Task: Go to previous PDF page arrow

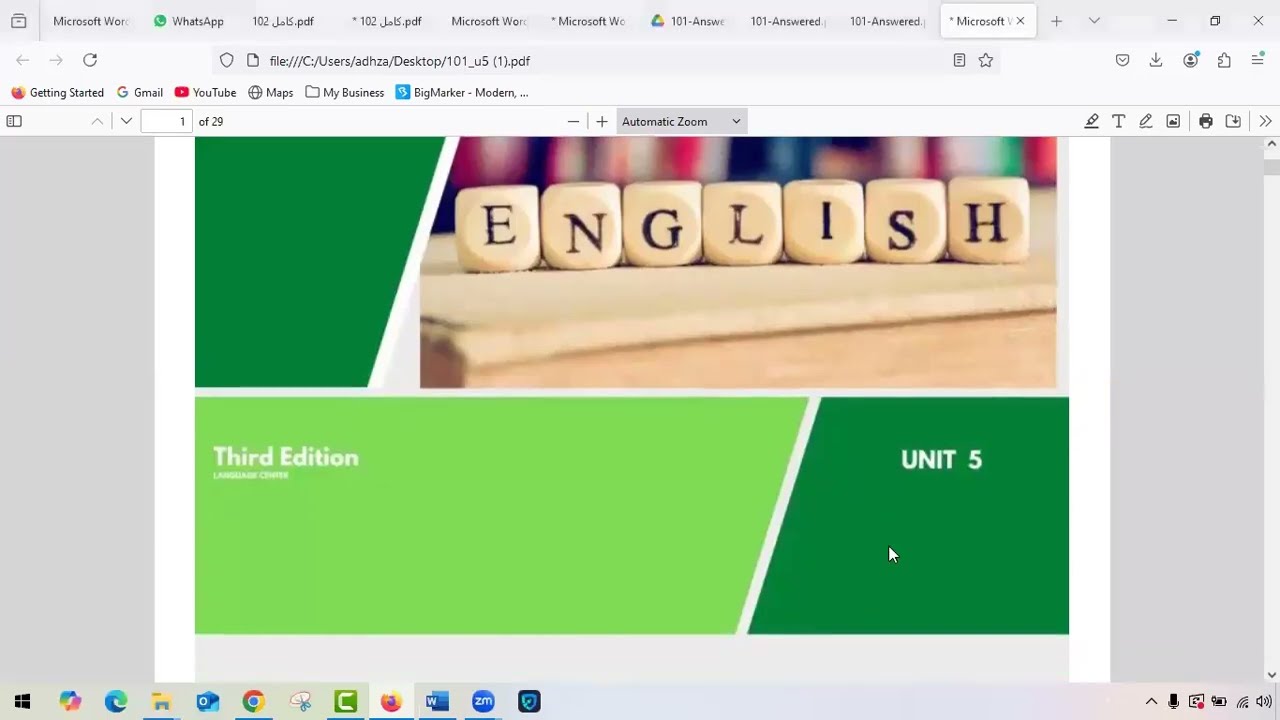Action: [97, 121]
